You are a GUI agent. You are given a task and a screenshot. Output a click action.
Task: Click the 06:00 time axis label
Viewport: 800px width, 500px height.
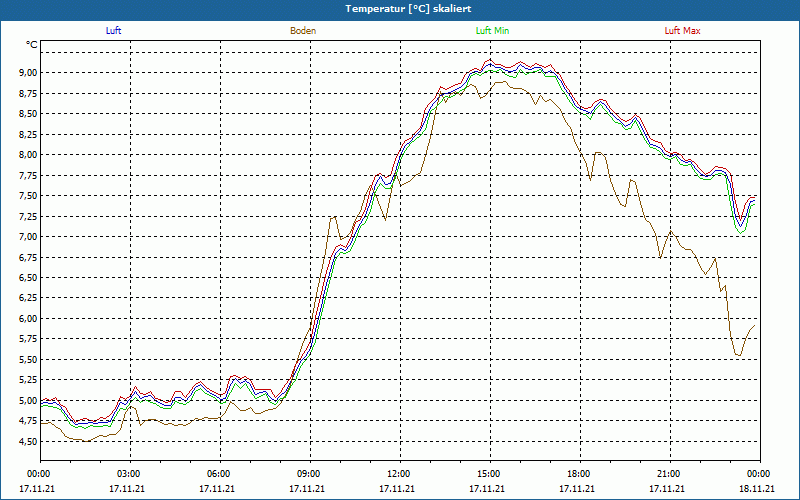tap(220, 474)
